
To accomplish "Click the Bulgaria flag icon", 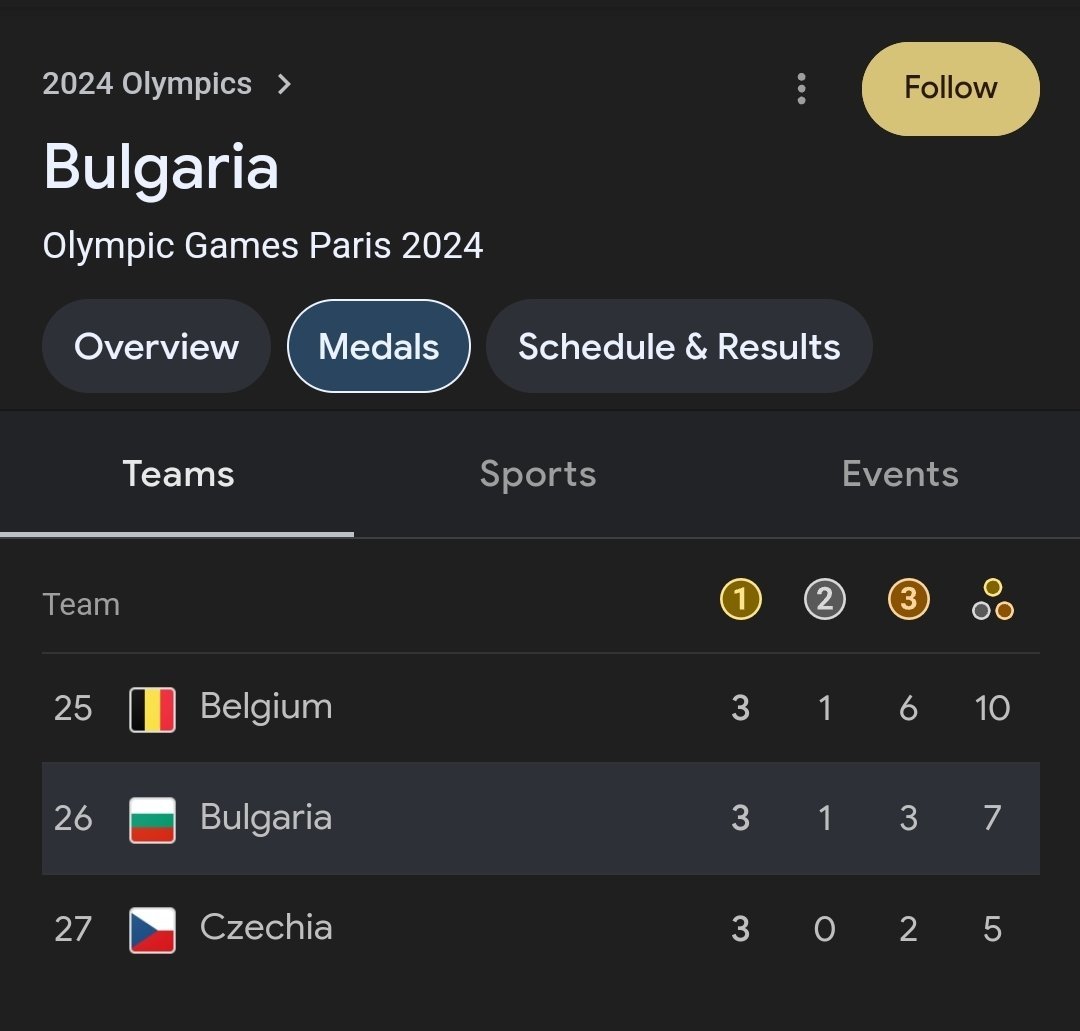I will pyautogui.click(x=153, y=819).
